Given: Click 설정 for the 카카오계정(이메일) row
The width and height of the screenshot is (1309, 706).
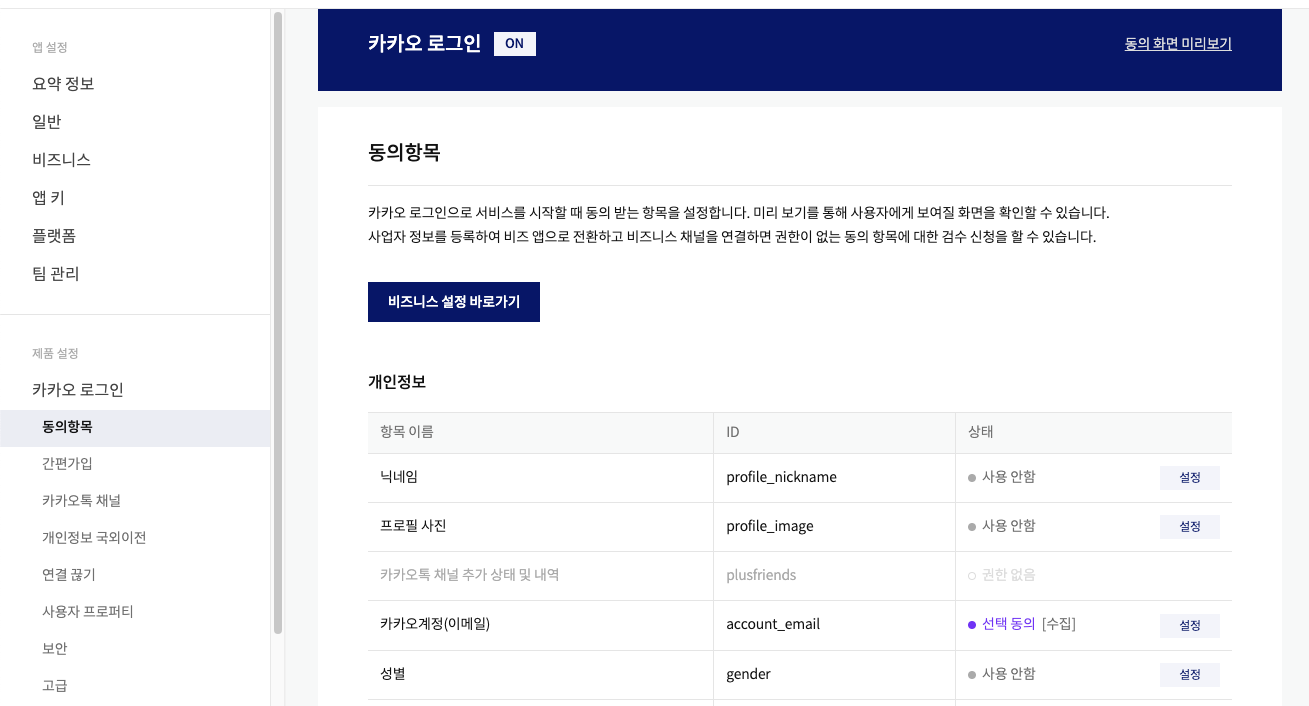Looking at the screenshot, I should [1190, 625].
